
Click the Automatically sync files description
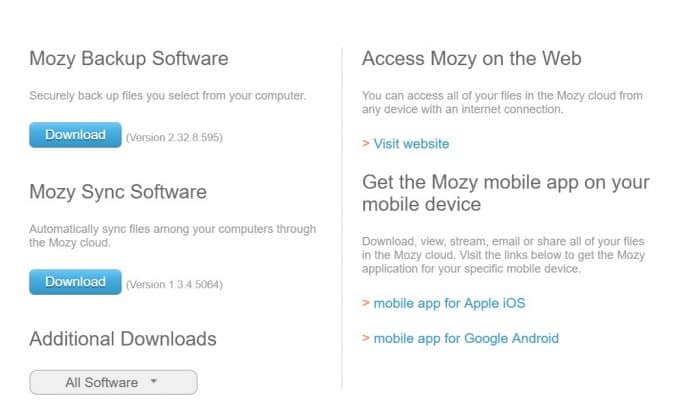pyautogui.click(x=173, y=235)
